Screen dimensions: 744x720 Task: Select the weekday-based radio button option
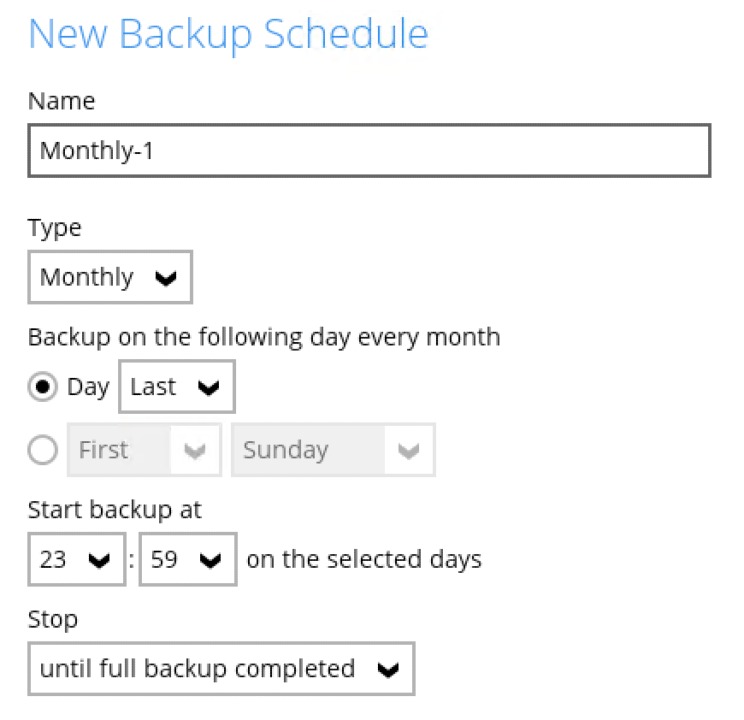42,451
